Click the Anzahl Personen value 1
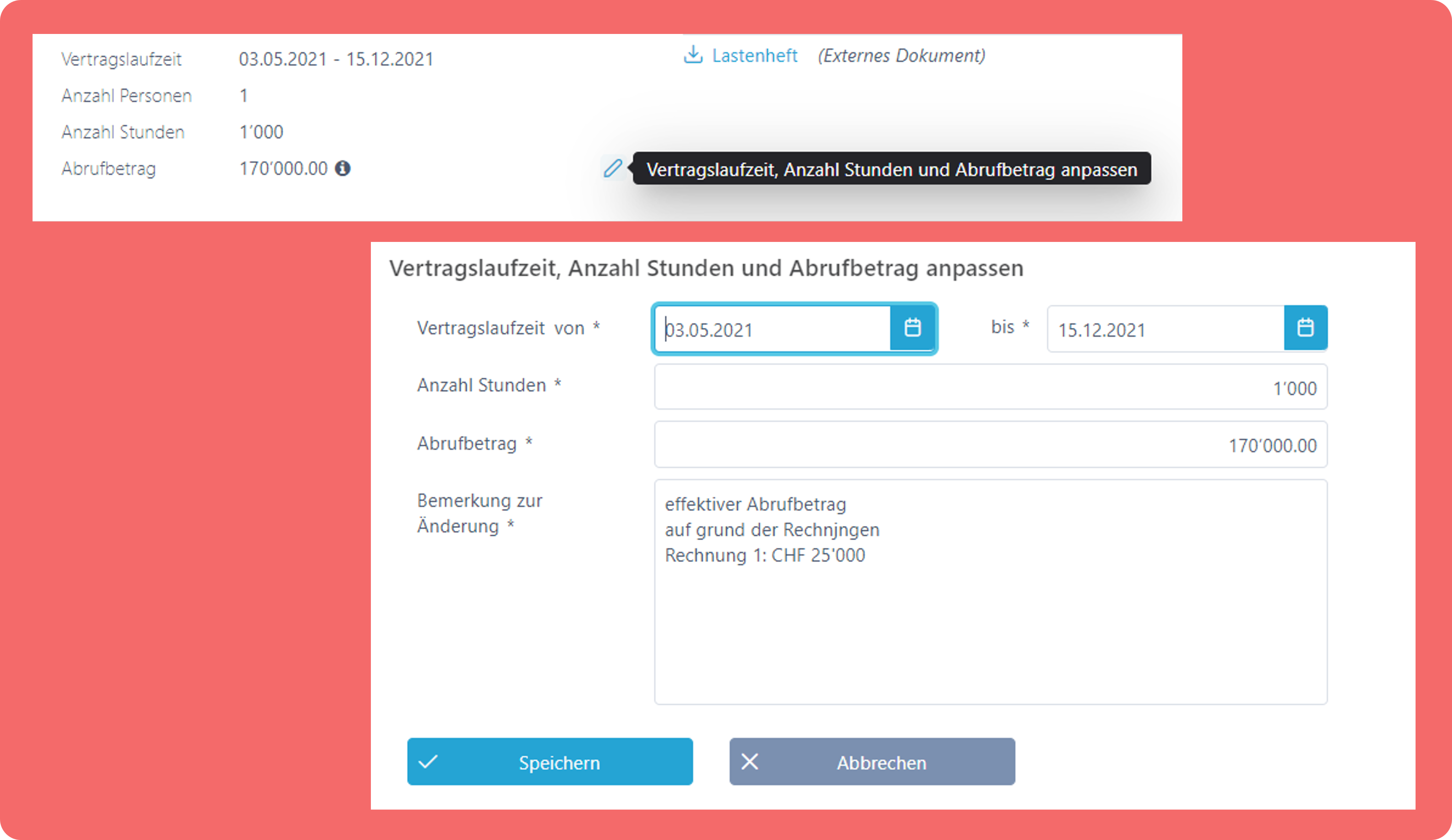Image resolution: width=1452 pixels, height=840 pixels. pyautogui.click(x=244, y=95)
